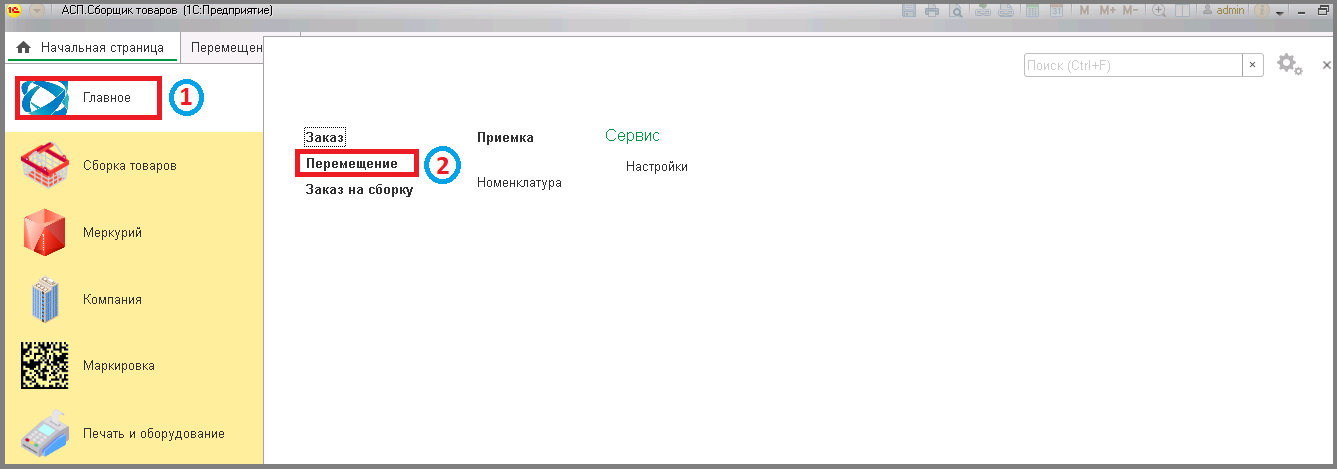The width and height of the screenshot is (1337, 469).
Task: Click the go to link chain icon
Action: (x=1006, y=10)
